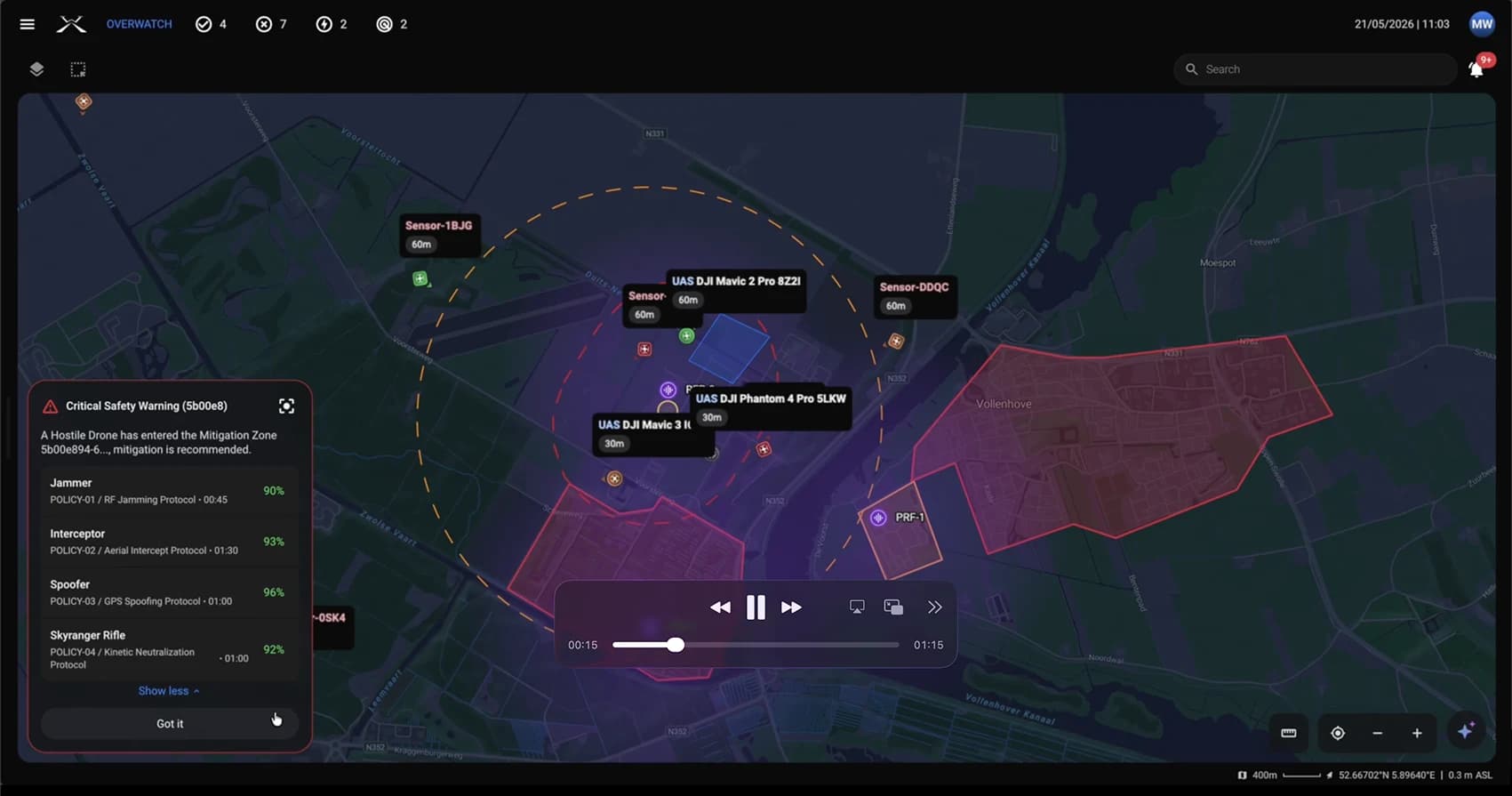This screenshot has height=796, width=1512.
Task: Click the Search input field
Action: click(1316, 69)
